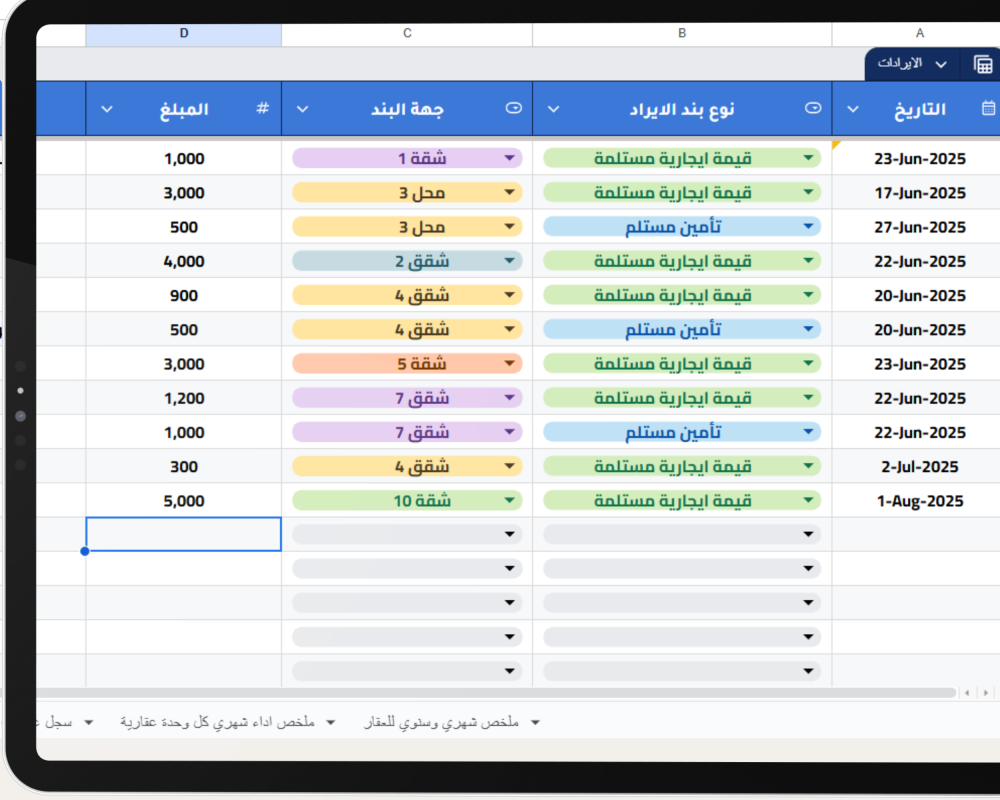Click the scroll right arrow button
This screenshot has height=800, width=1000.
tap(986, 693)
